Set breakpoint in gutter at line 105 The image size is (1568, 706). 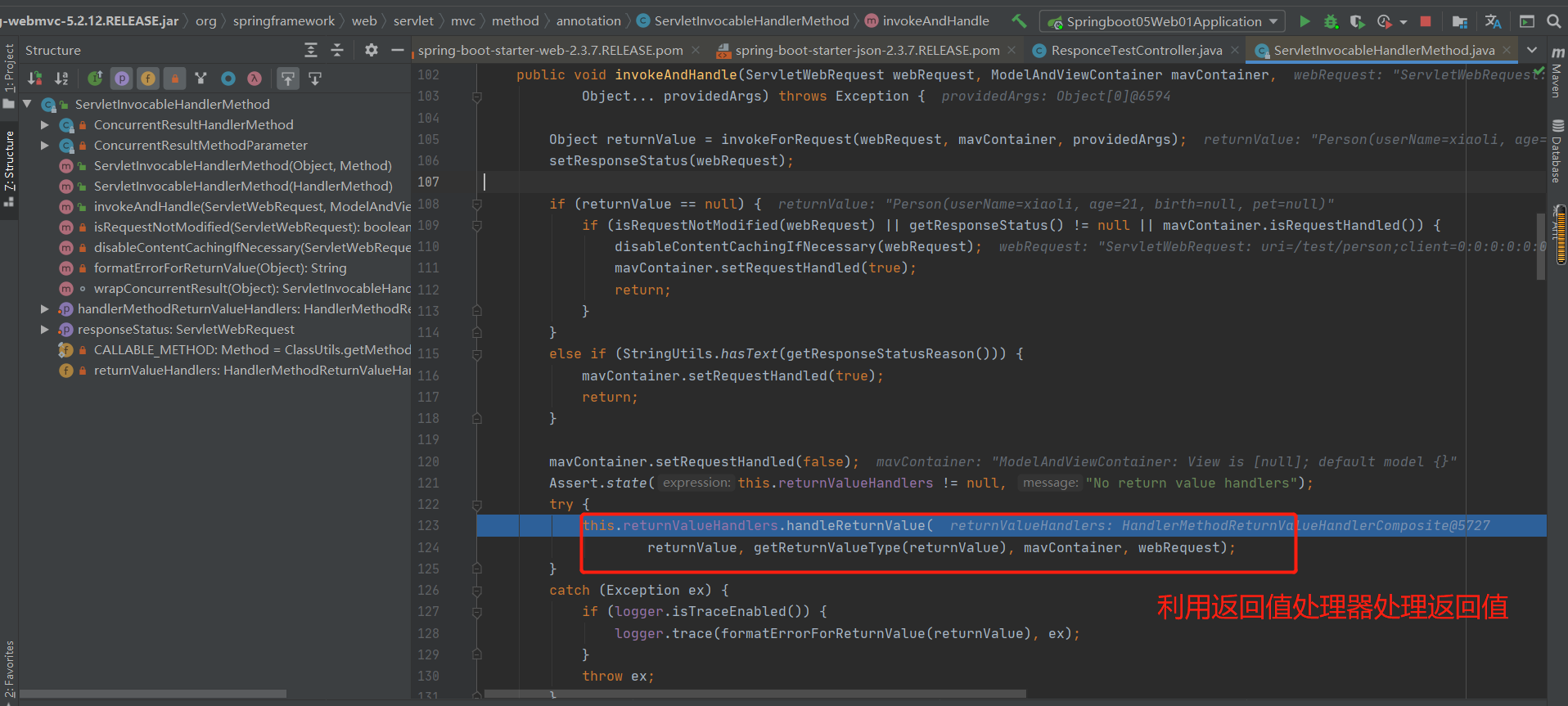(458, 139)
